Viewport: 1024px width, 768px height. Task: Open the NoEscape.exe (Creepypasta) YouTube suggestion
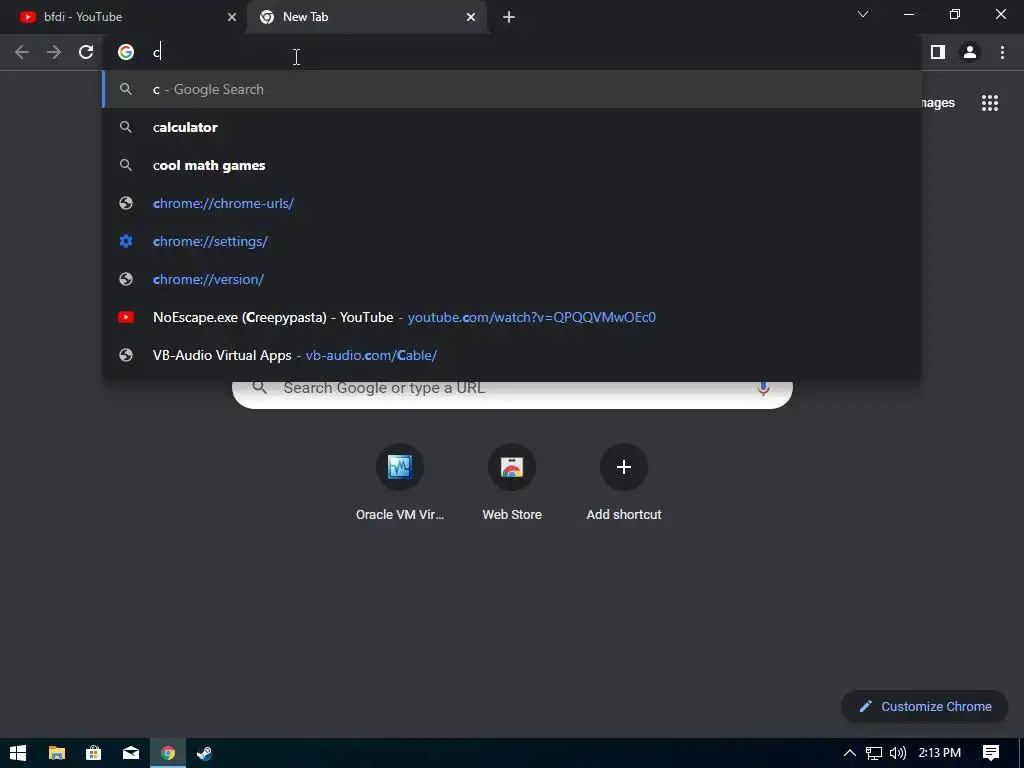(512, 317)
